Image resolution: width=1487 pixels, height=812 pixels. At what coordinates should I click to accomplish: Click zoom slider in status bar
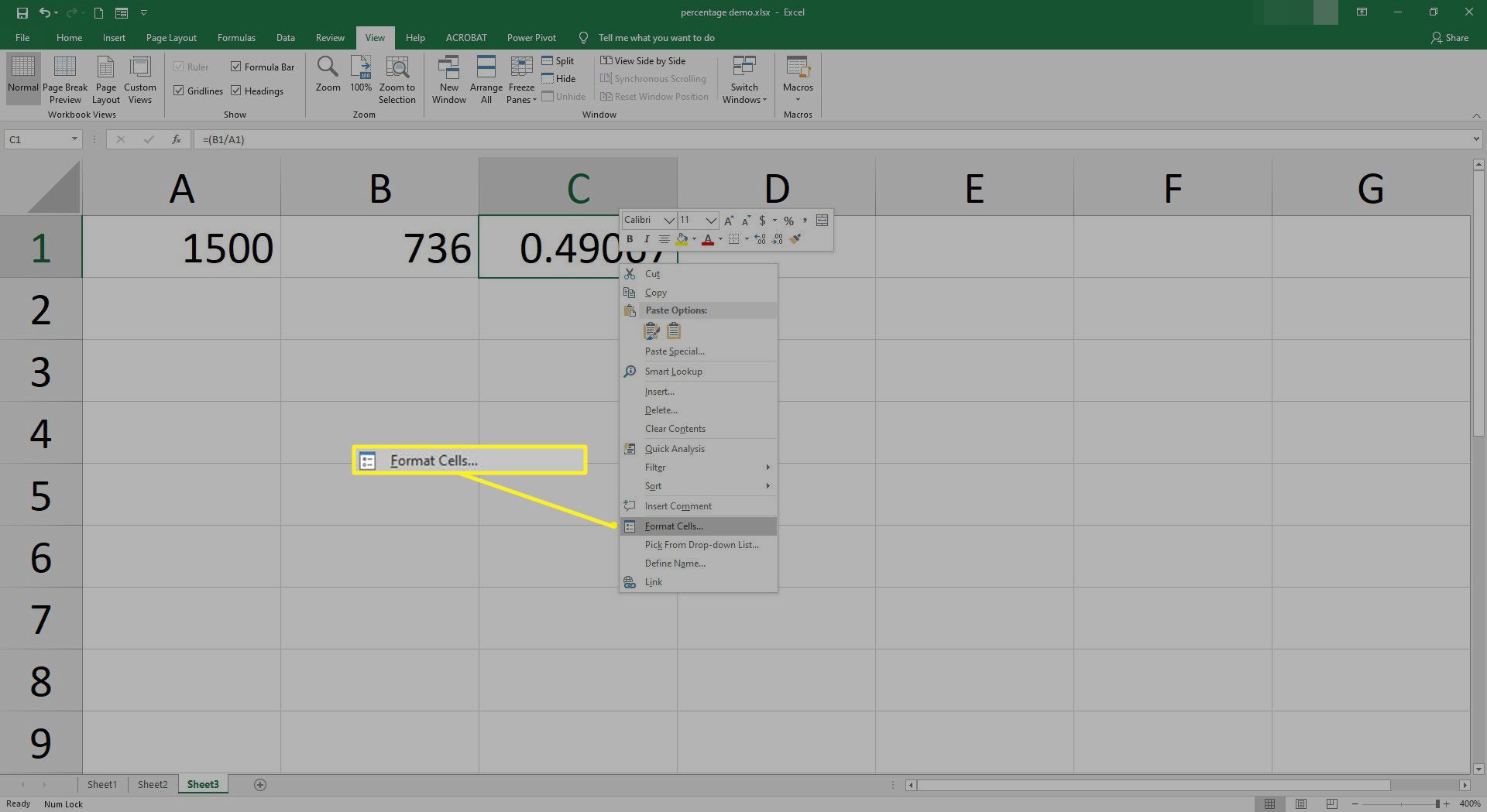[1400, 804]
